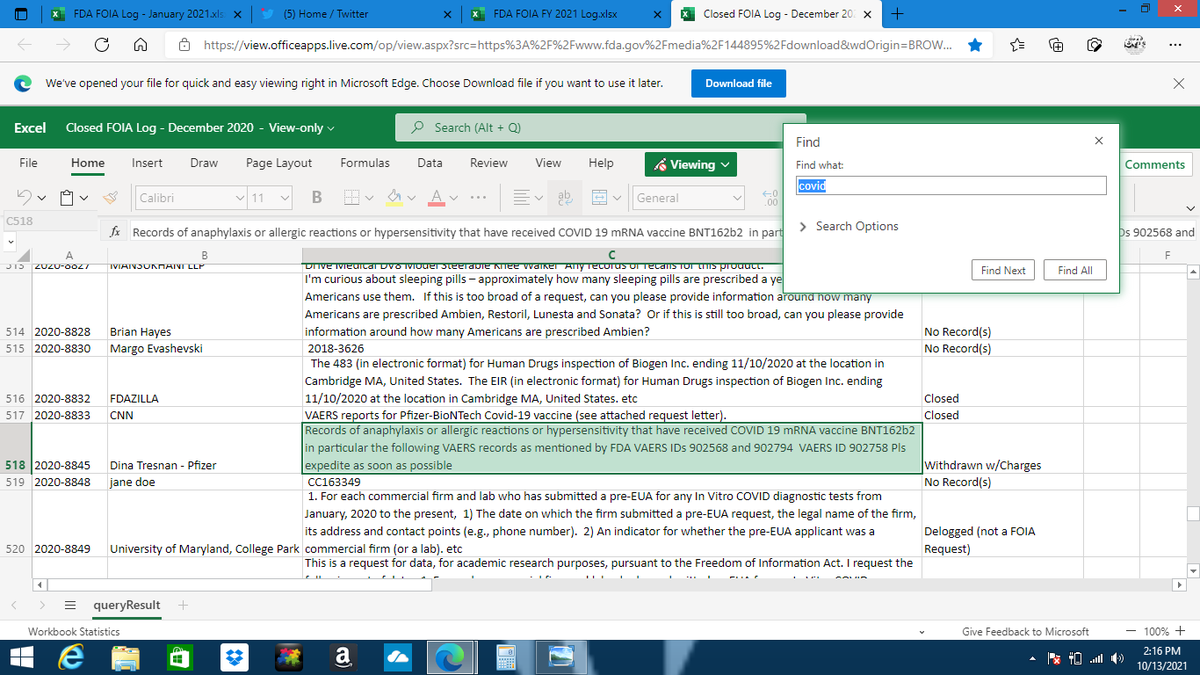
Task: Click the fx insert function icon
Action: [117, 233]
